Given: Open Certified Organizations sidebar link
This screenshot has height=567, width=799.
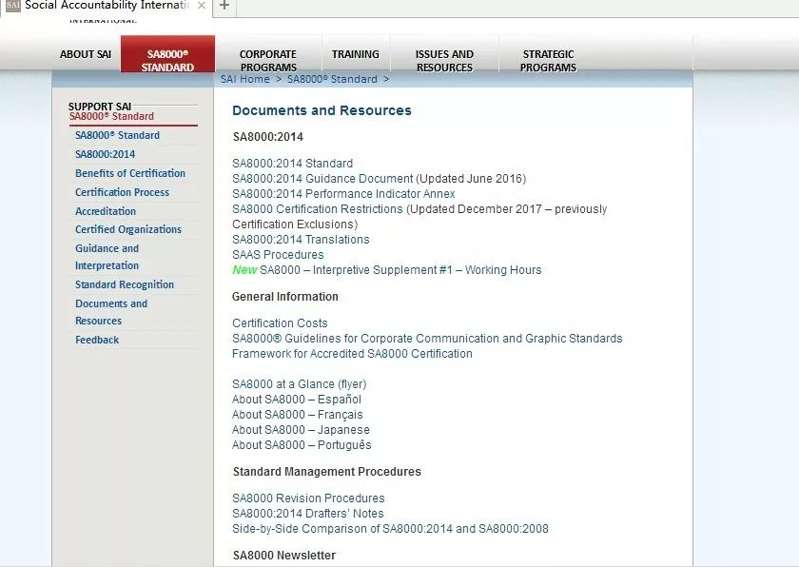Looking at the screenshot, I should pyautogui.click(x=128, y=229).
